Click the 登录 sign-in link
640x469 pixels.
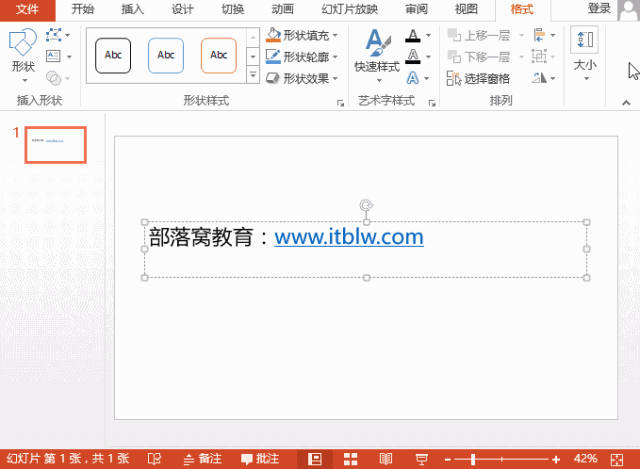tap(599, 8)
